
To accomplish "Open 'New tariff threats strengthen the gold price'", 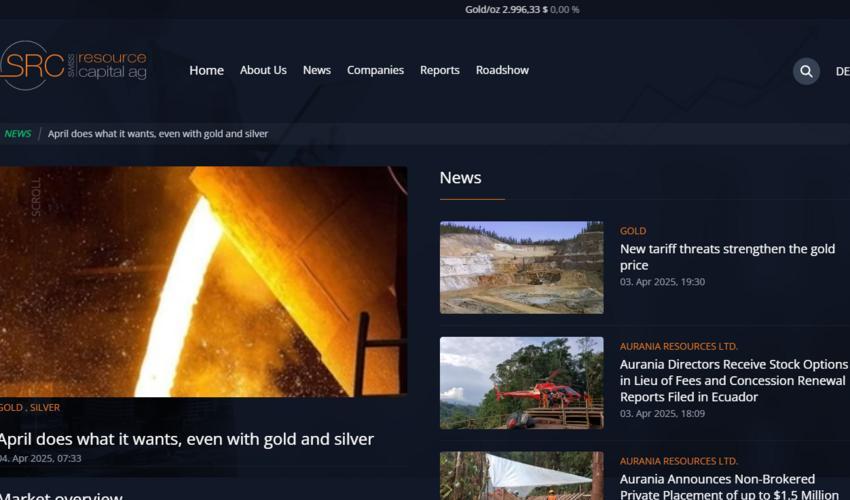I will click(x=727, y=257).
